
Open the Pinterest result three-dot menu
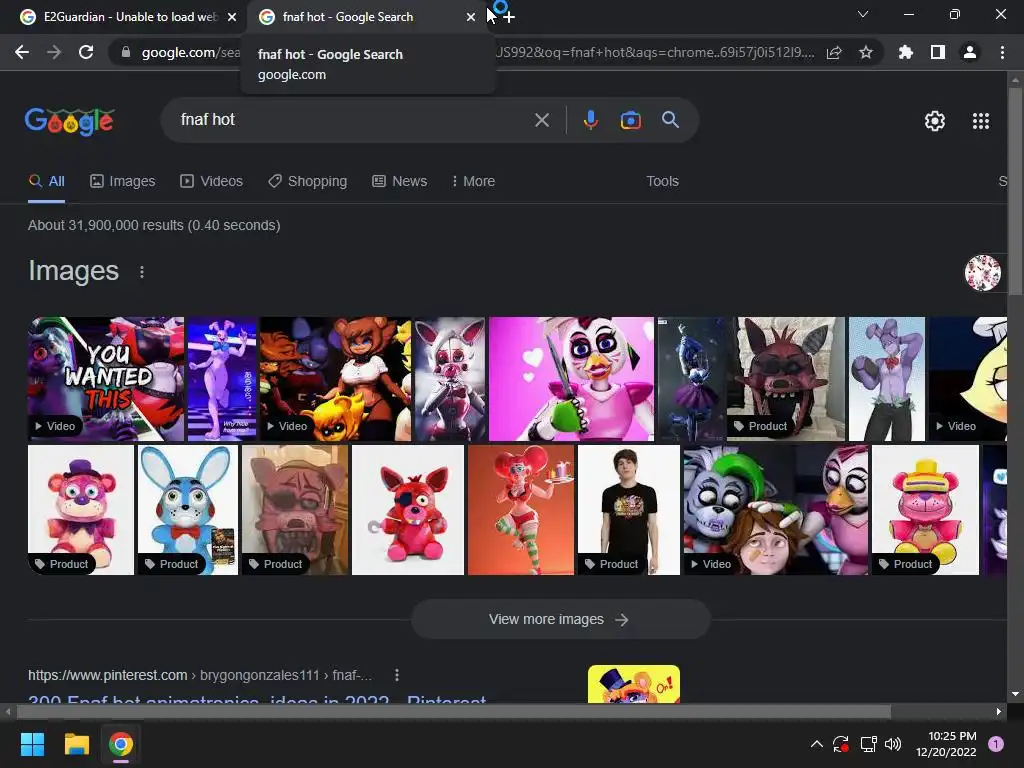coord(396,675)
